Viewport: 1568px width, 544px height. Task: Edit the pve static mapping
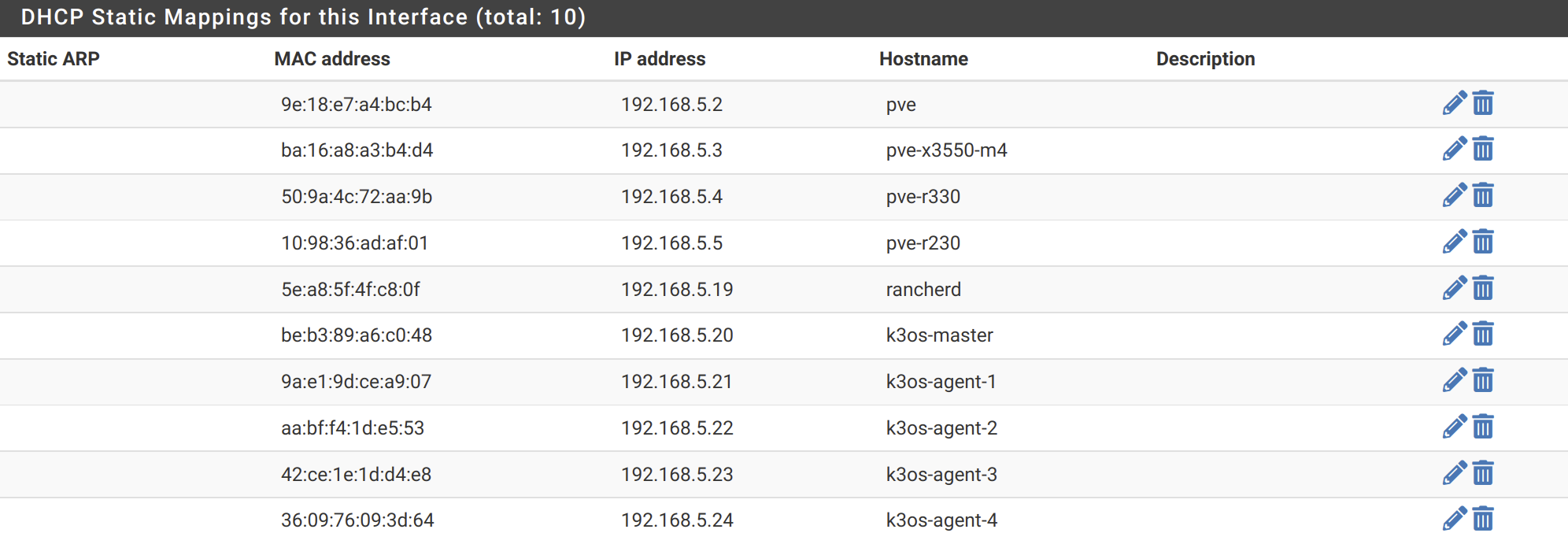pyautogui.click(x=1455, y=103)
